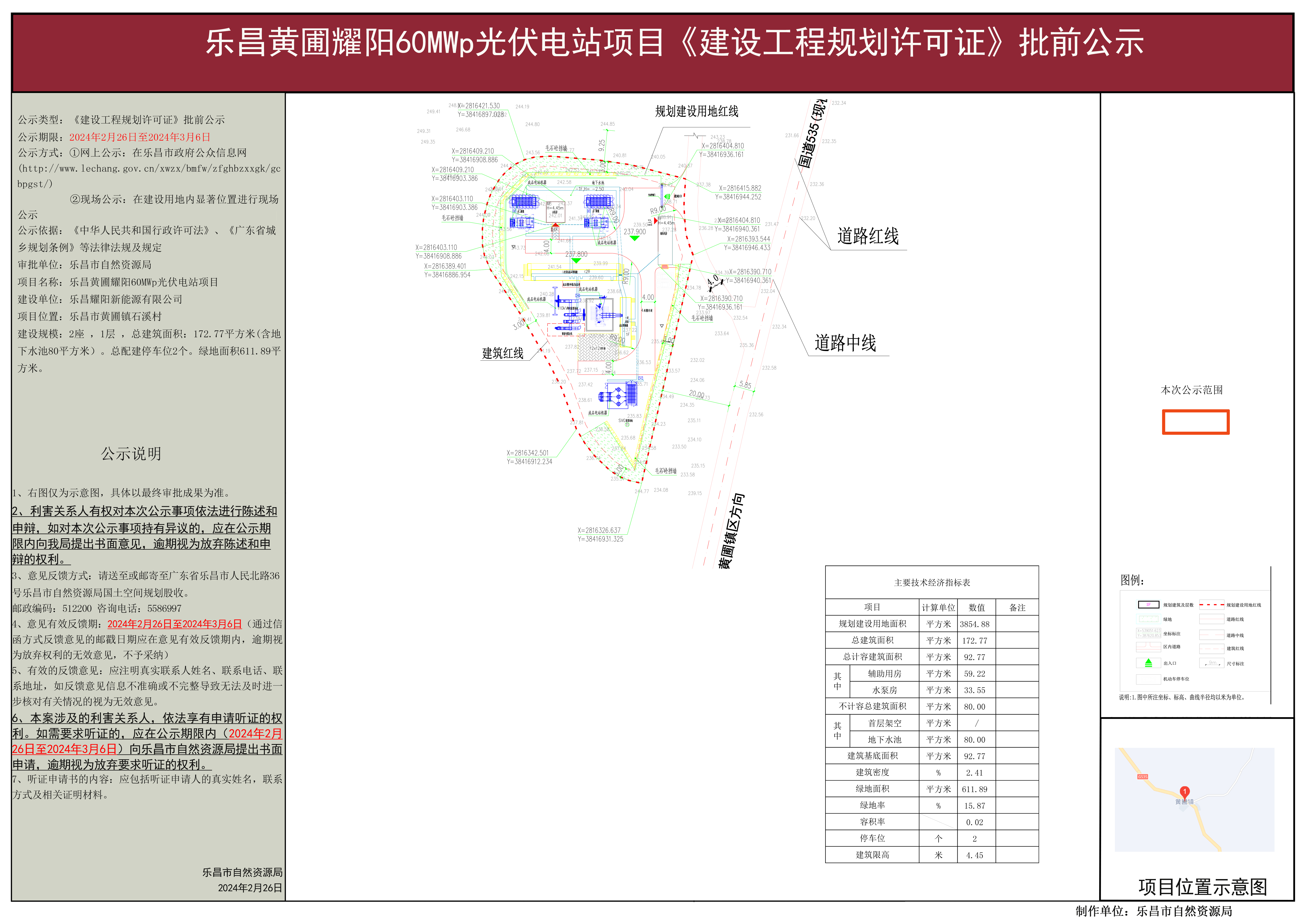
Task: Click the 建筑限高 value 4.45
Action: 975,855
